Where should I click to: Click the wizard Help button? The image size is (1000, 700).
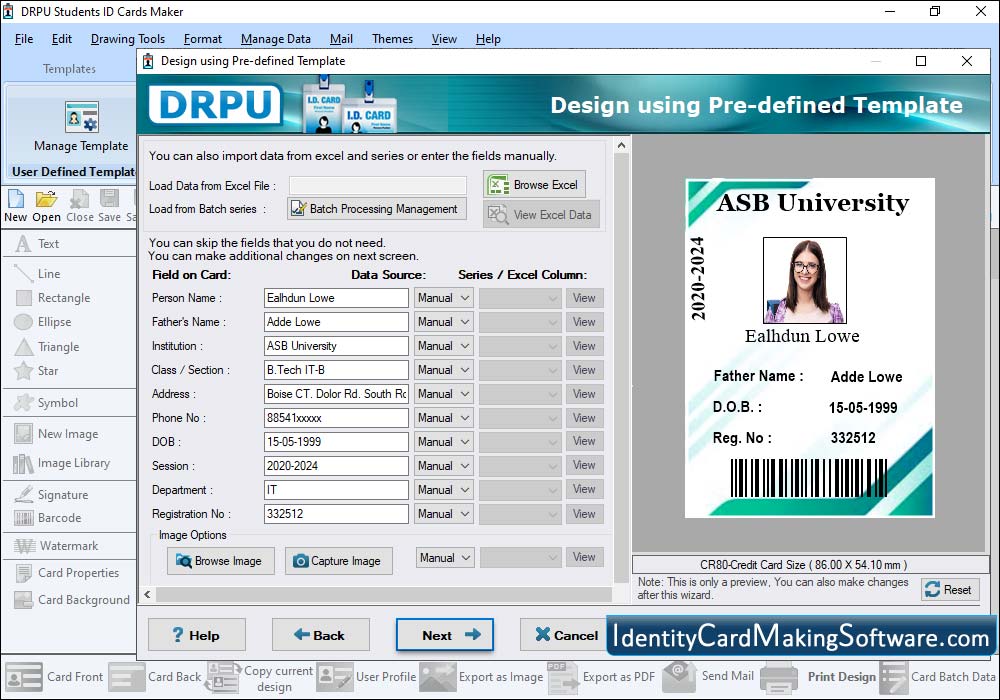pos(196,635)
